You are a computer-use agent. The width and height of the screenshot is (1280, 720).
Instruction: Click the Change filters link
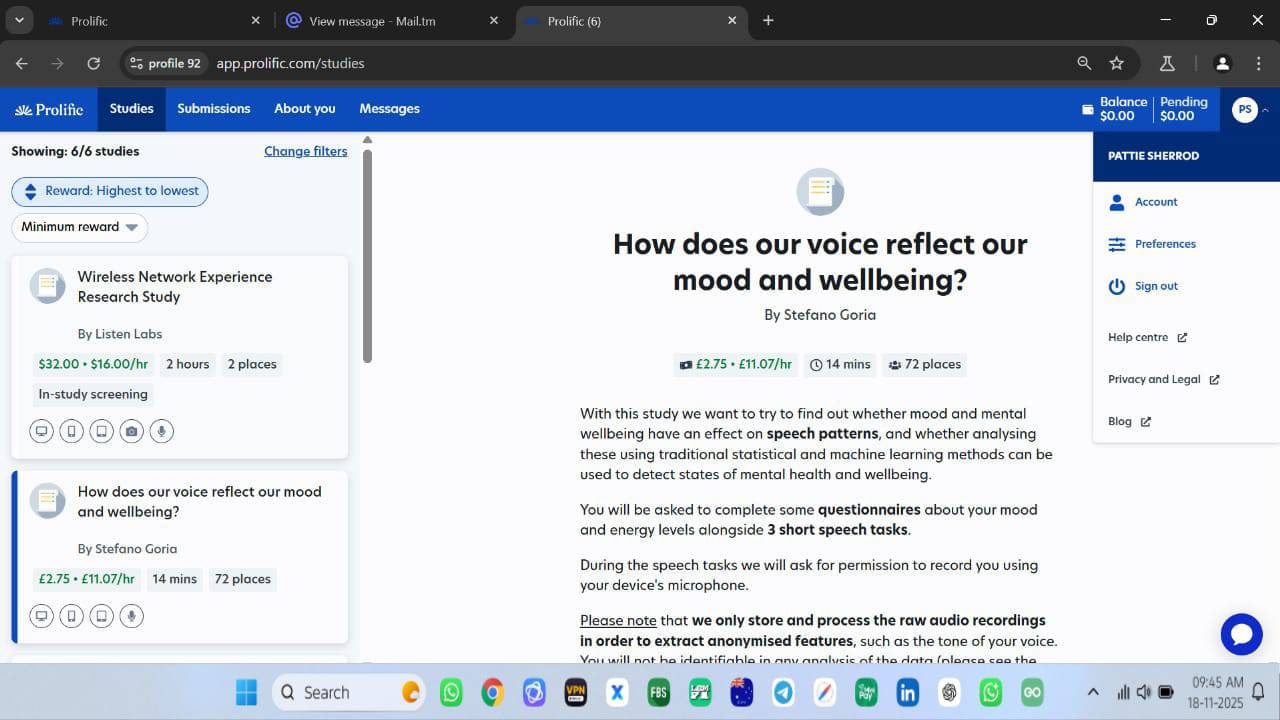click(306, 151)
